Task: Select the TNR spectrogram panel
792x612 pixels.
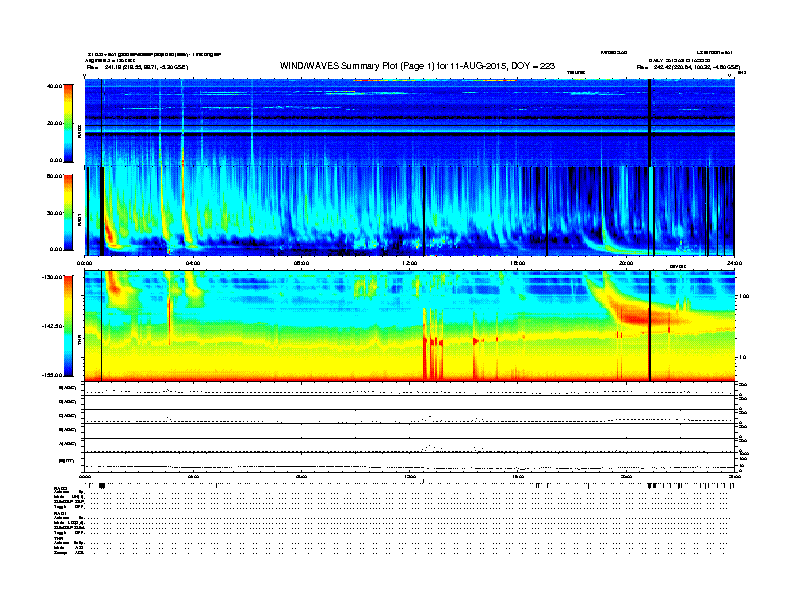Action: tap(410, 326)
